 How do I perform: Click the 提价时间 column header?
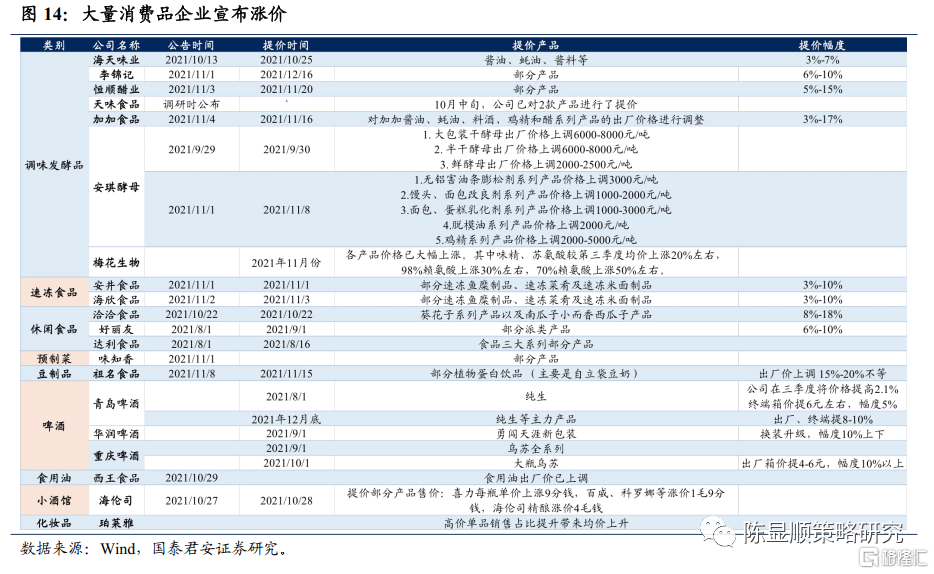[x=286, y=45]
